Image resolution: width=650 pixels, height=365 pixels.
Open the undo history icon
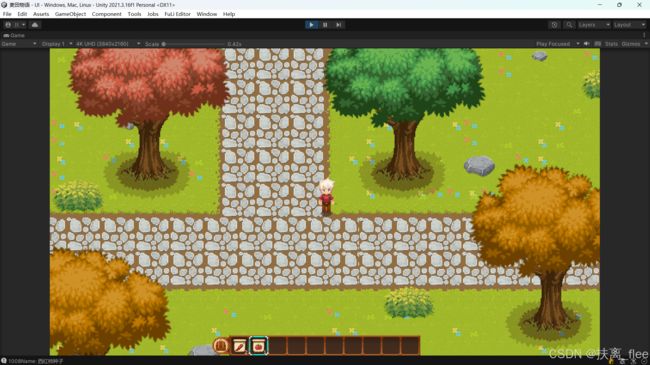pos(554,25)
